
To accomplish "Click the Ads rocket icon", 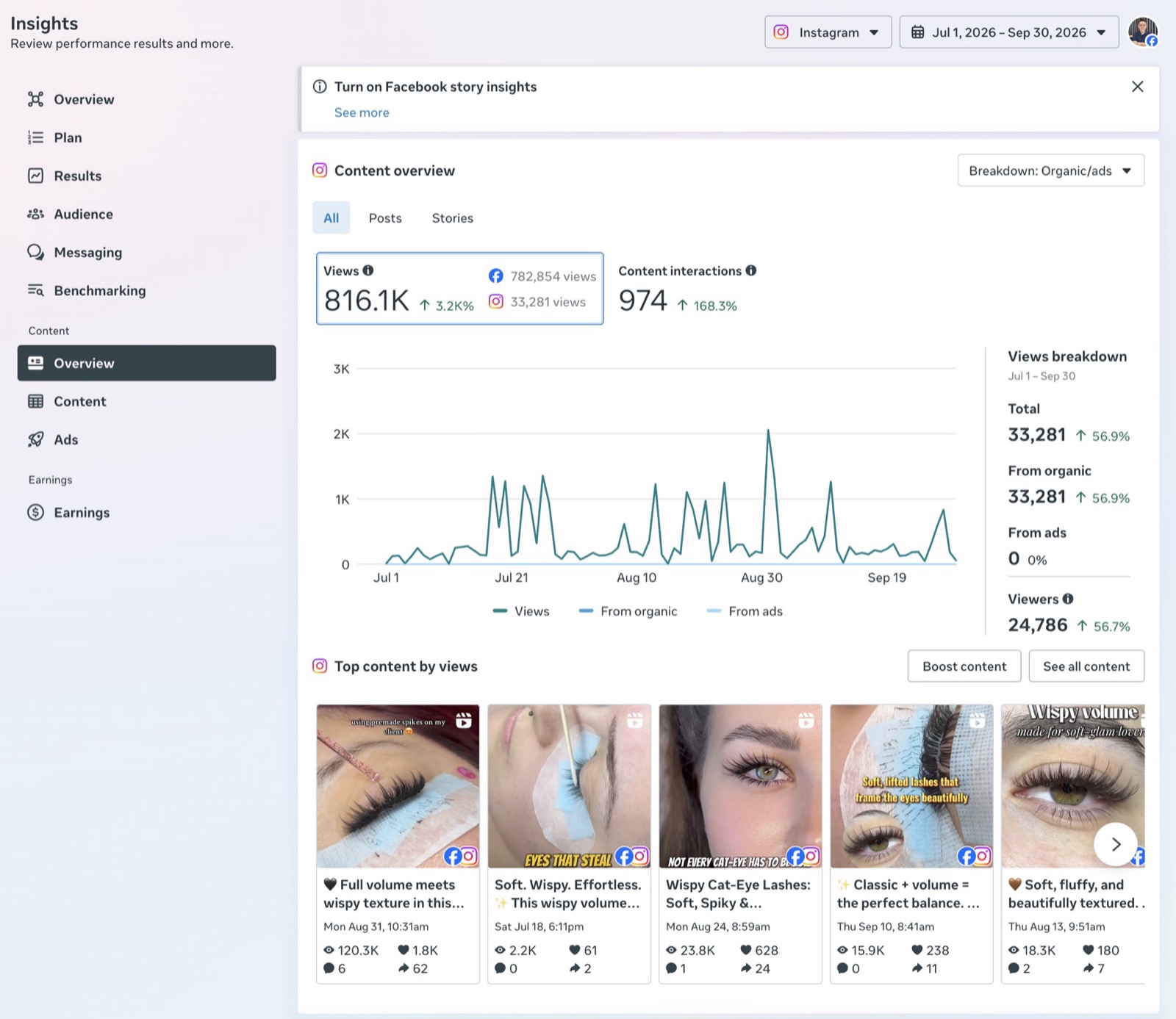I will 35,439.
